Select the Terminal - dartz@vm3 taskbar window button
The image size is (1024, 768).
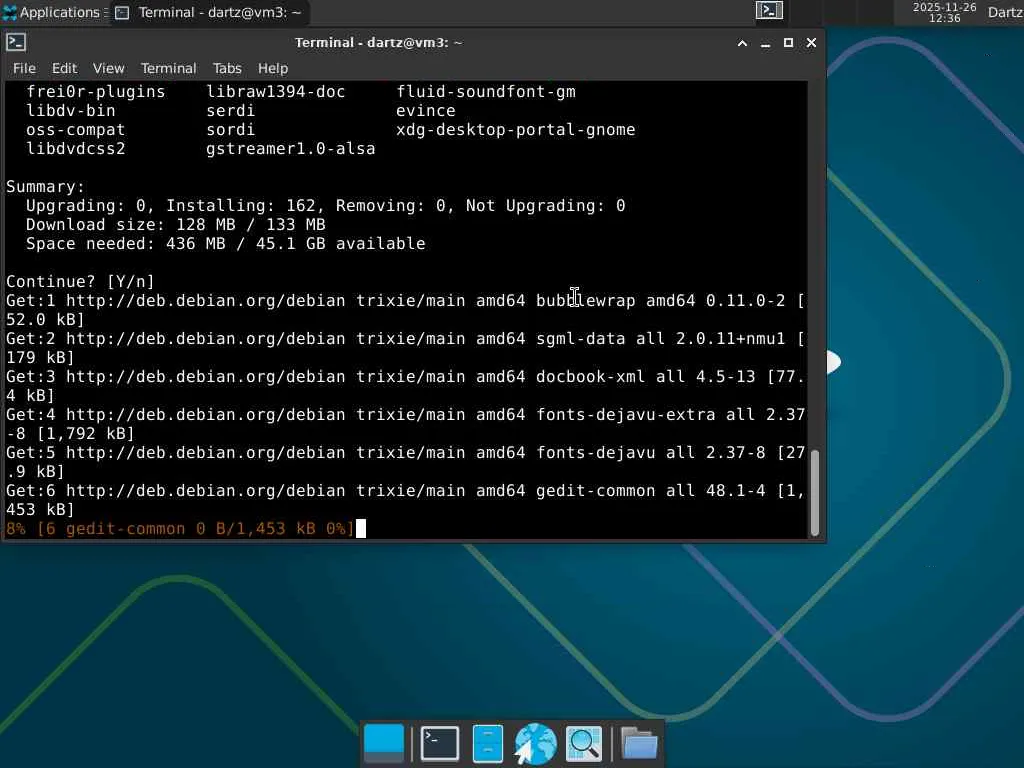coord(209,12)
